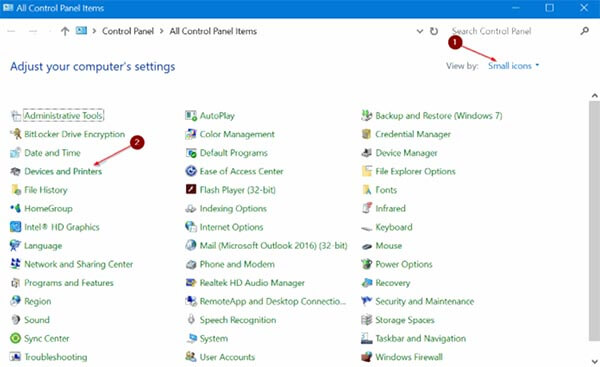
Task: Click the Power Options icon
Action: (x=367, y=264)
